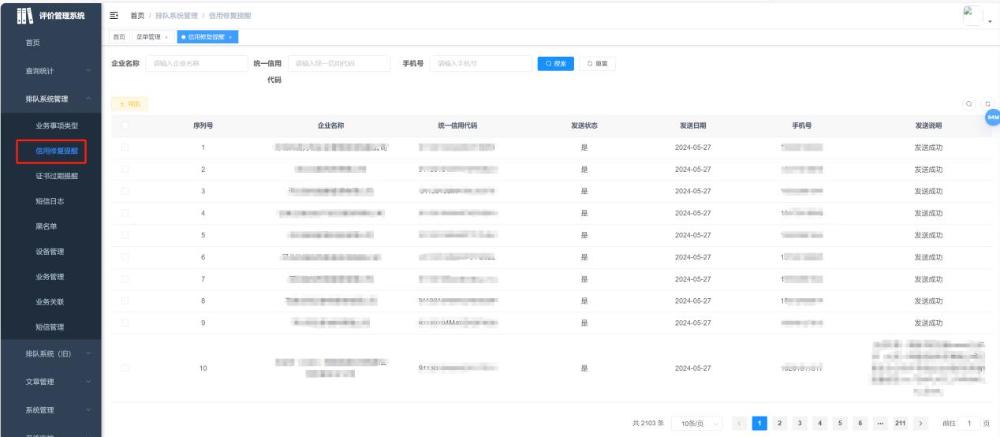The height and width of the screenshot is (437, 1000).
Task: Tick the header select-all checkbox
Action: pos(126,125)
